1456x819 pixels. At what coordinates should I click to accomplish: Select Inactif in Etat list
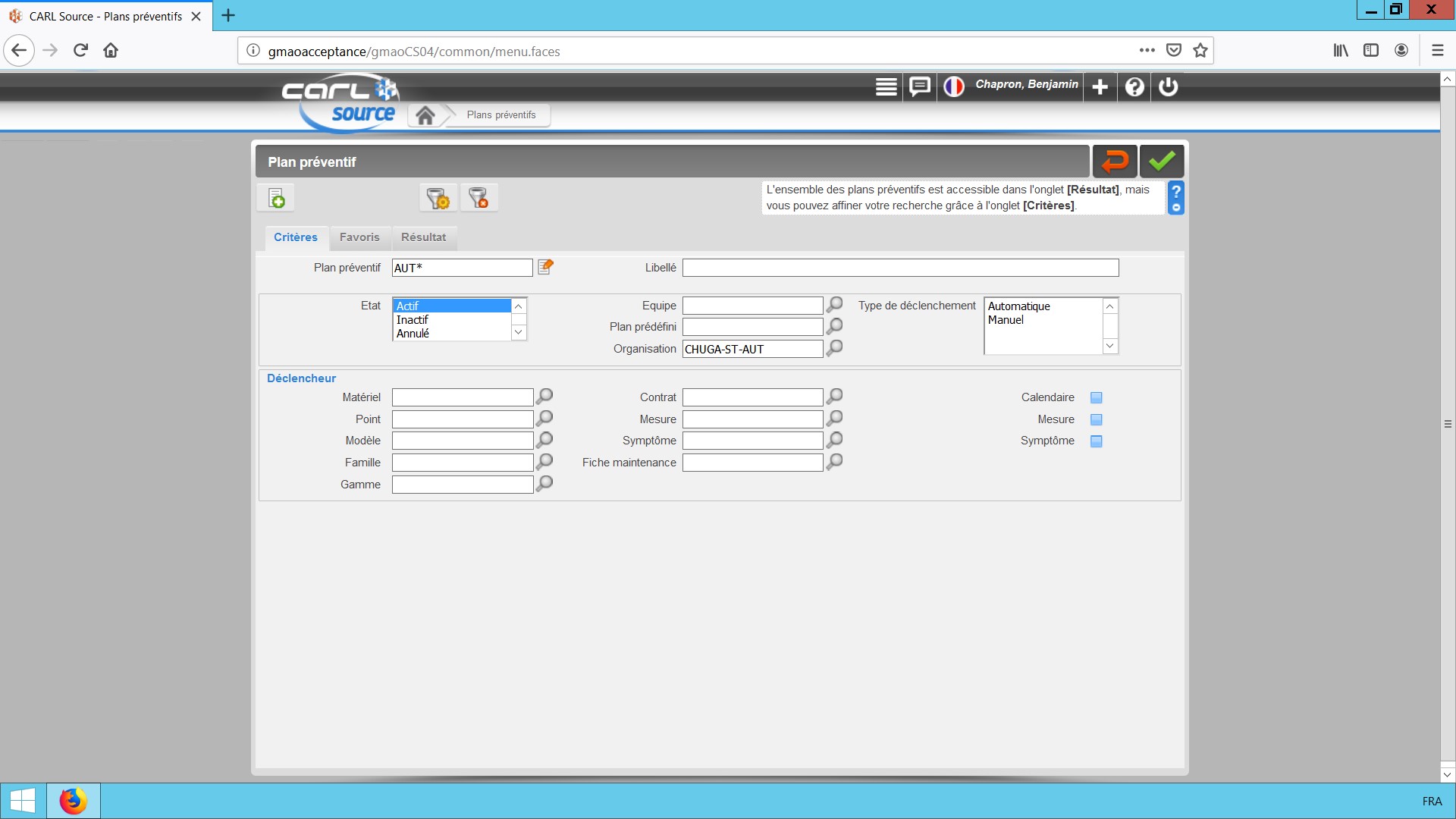tap(413, 320)
